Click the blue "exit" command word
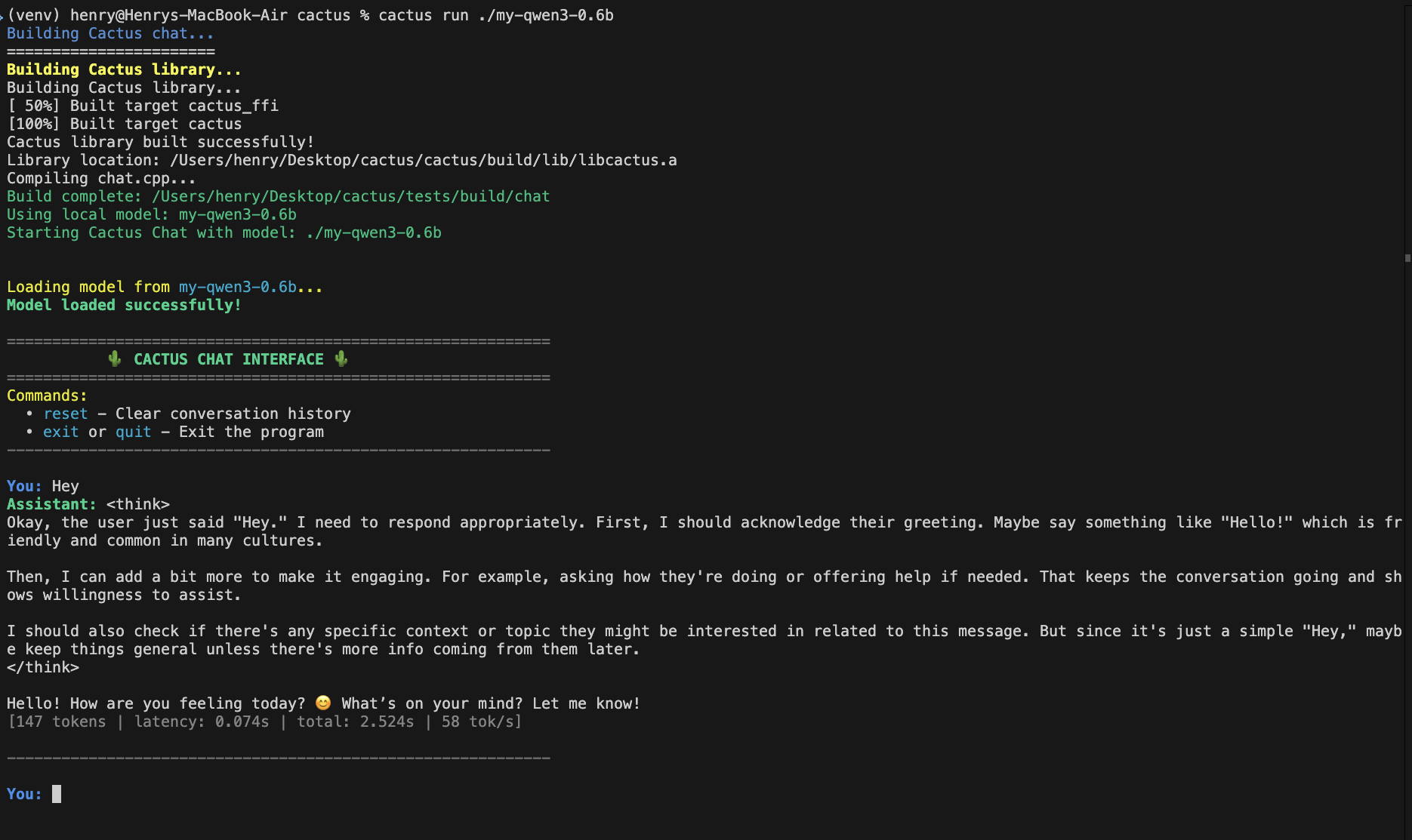The image size is (1412, 840). click(x=60, y=432)
